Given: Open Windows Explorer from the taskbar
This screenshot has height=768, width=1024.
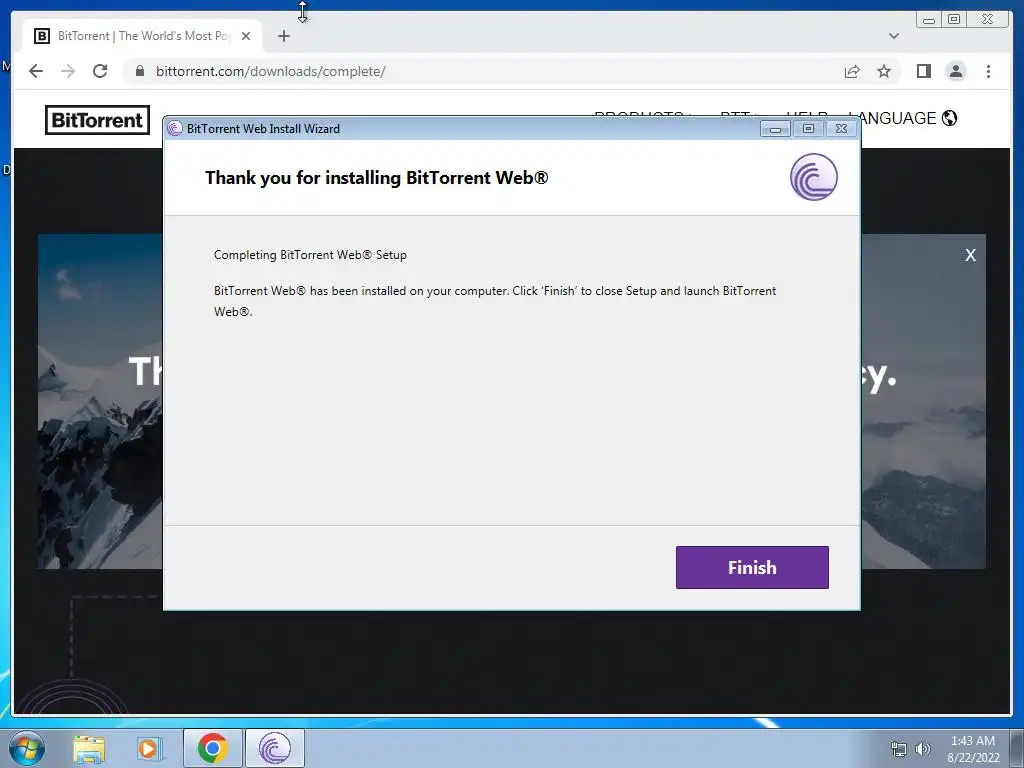Looking at the screenshot, I should [x=89, y=748].
